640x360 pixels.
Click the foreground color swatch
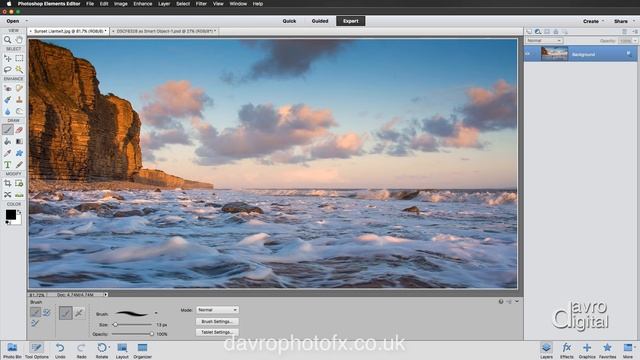[x=11, y=215]
